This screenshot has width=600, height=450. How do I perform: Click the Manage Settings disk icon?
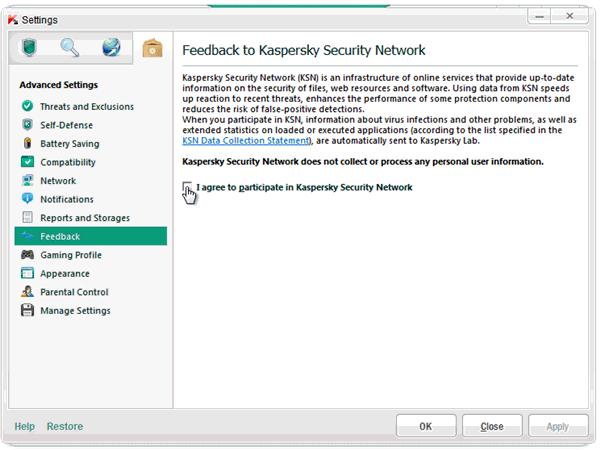point(27,311)
